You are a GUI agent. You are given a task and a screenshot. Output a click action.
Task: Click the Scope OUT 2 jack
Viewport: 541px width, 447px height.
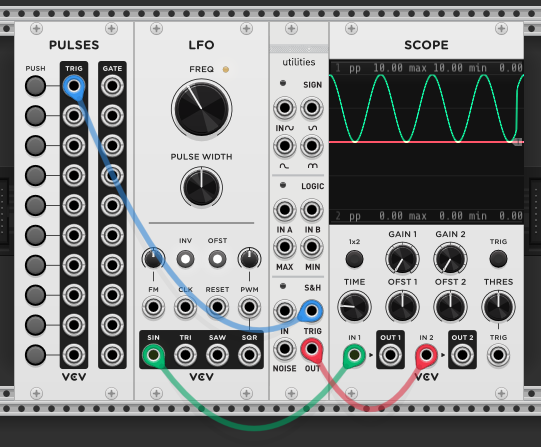point(462,355)
